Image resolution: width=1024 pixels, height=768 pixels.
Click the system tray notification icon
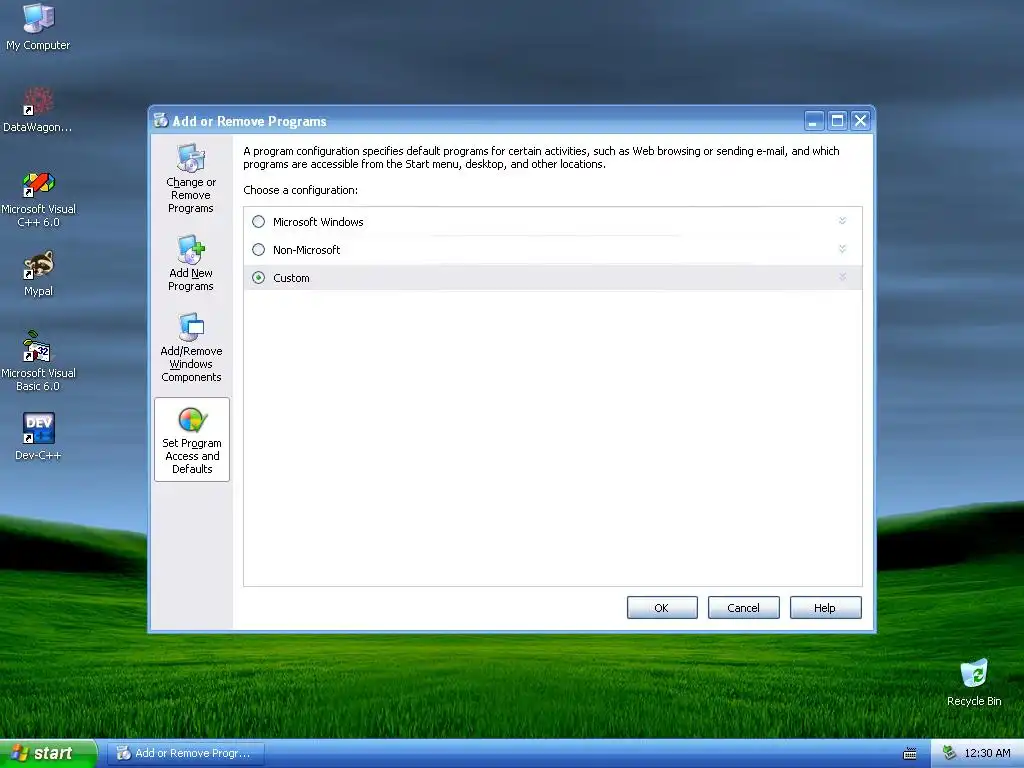pyautogui.click(x=949, y=753)
